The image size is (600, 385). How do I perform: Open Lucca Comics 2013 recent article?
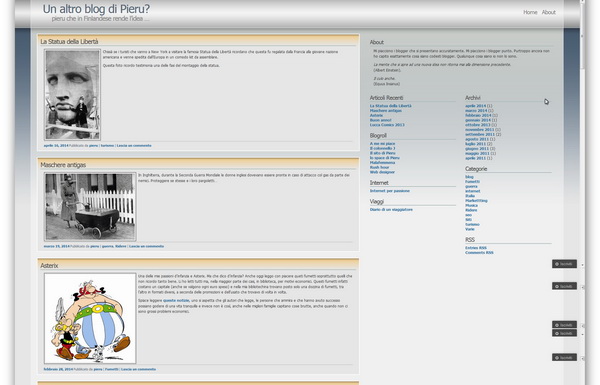pos(387,125)
